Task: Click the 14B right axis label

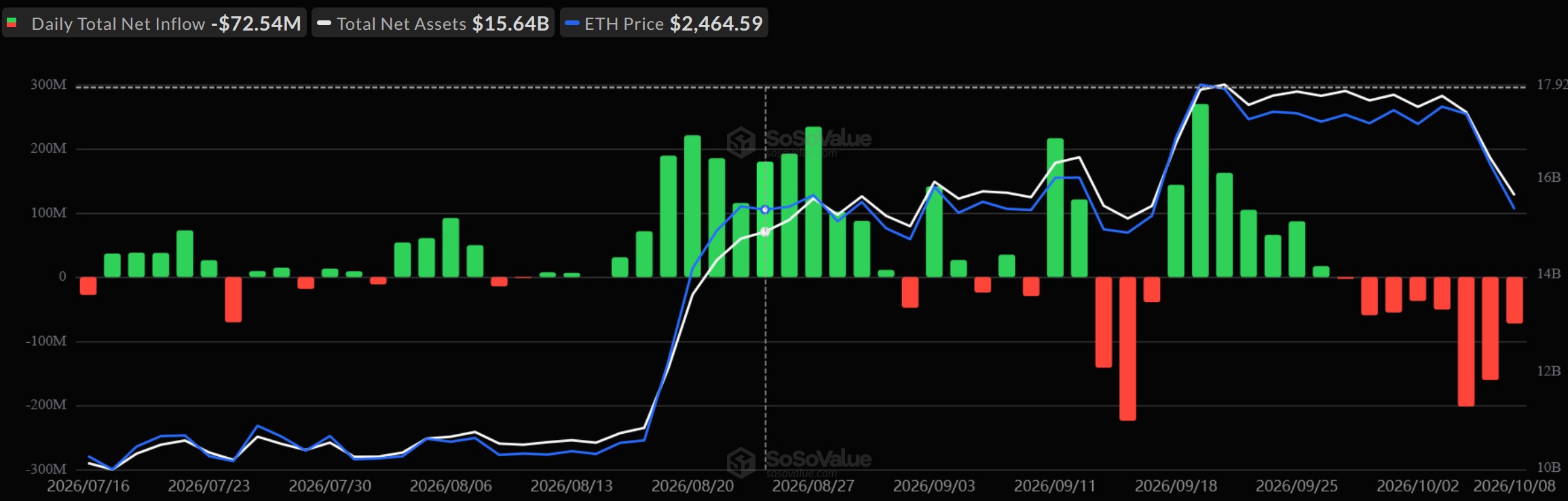Action: (1548, 274)
